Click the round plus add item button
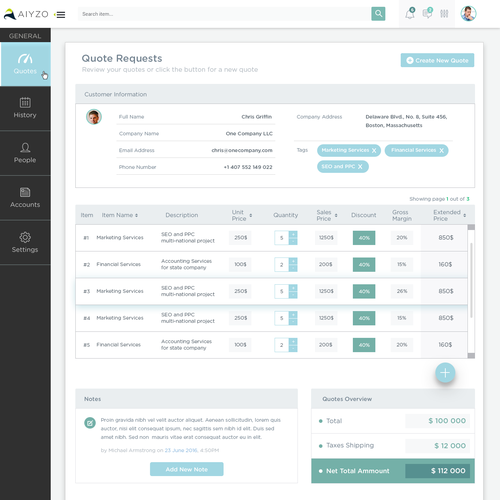The image size is (500, 500). 445,373
